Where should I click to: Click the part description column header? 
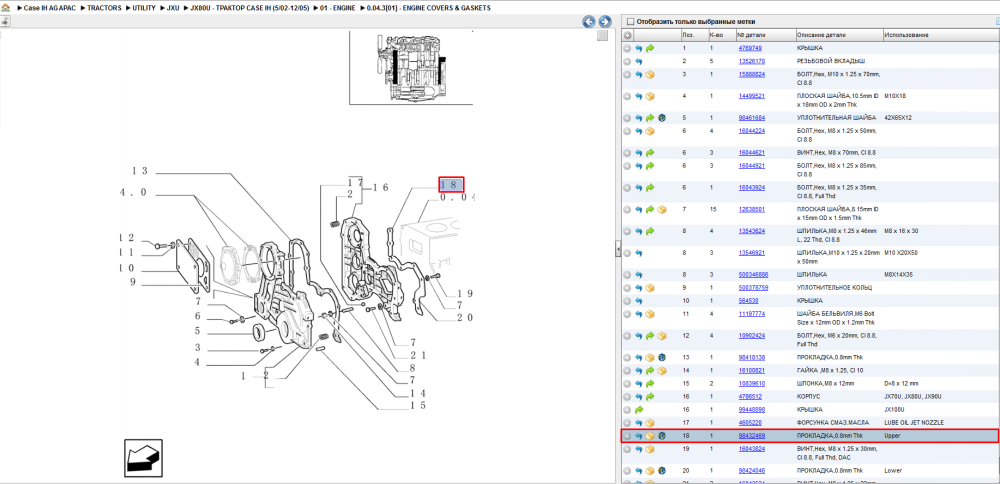point(839,35)
